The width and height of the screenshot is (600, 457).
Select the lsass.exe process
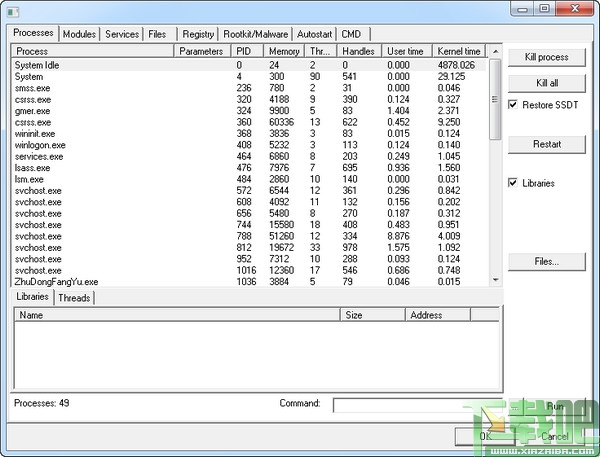[x=250, y=168]
